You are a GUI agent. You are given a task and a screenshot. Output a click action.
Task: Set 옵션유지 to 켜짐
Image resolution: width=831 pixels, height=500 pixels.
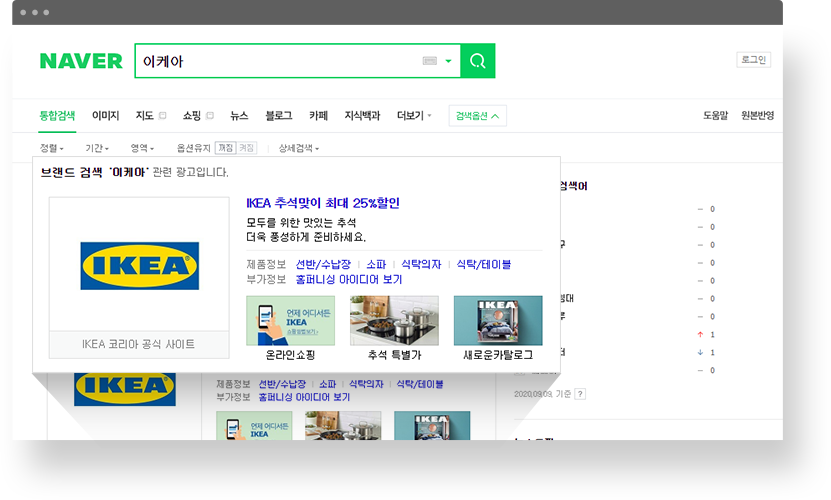pyautogui.click(x=246, y=148)
